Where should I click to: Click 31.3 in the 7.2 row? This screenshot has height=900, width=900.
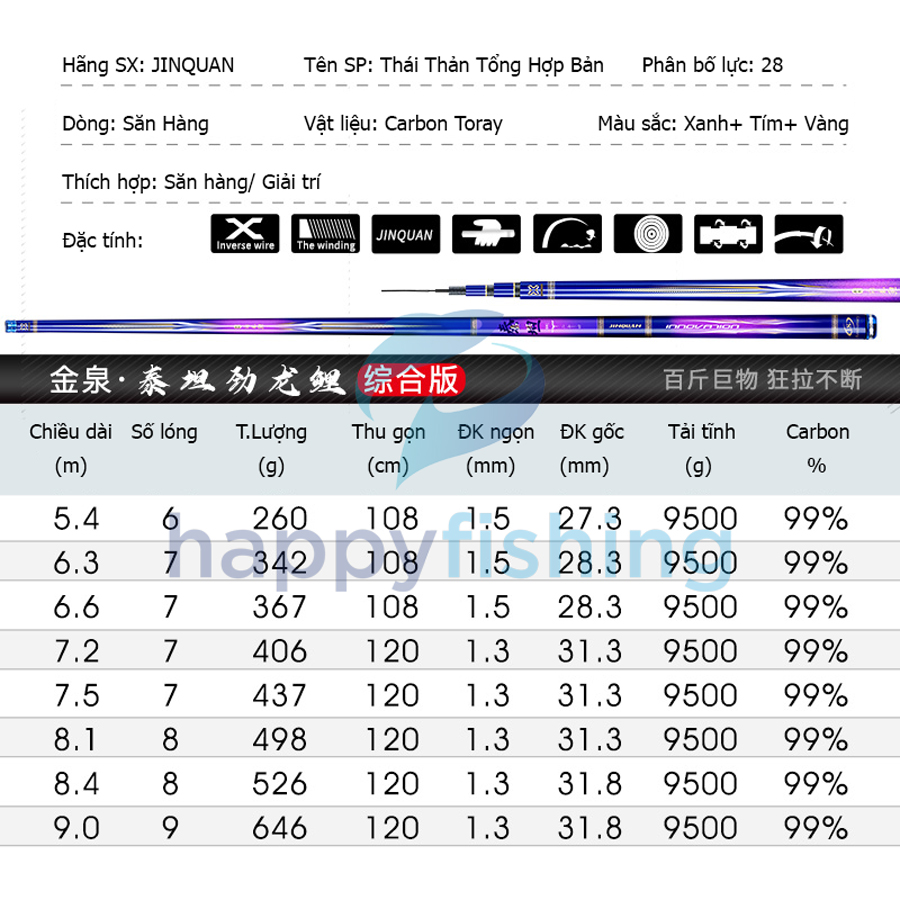coord(590,651)
